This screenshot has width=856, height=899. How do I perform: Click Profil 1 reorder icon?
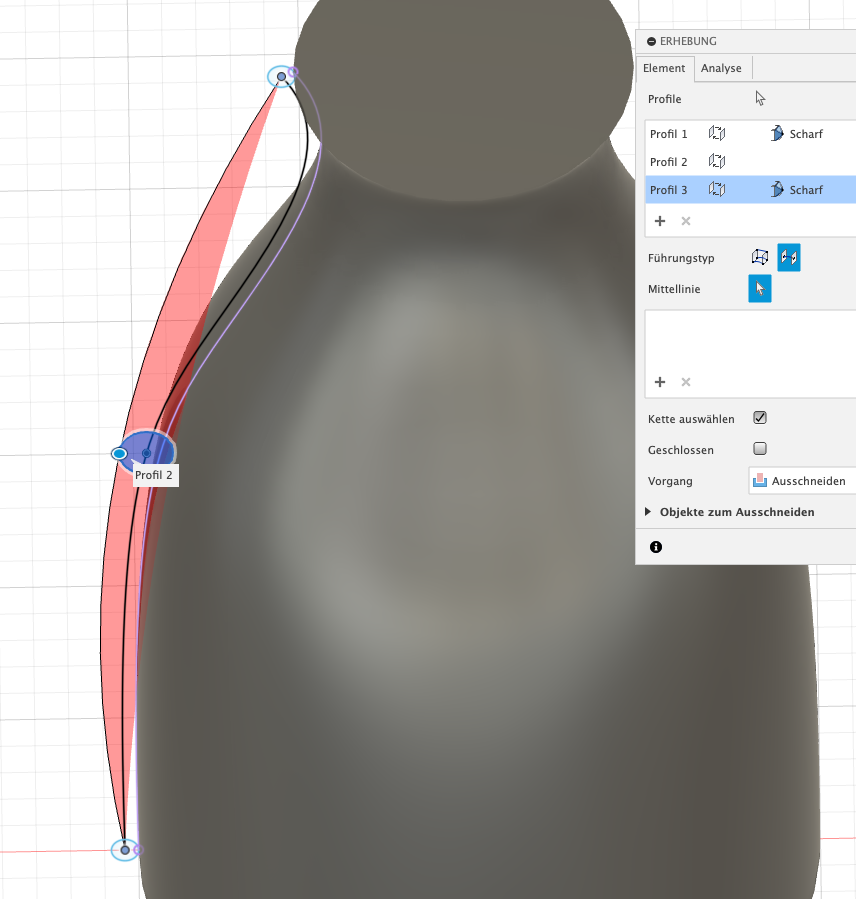[716, 134]
